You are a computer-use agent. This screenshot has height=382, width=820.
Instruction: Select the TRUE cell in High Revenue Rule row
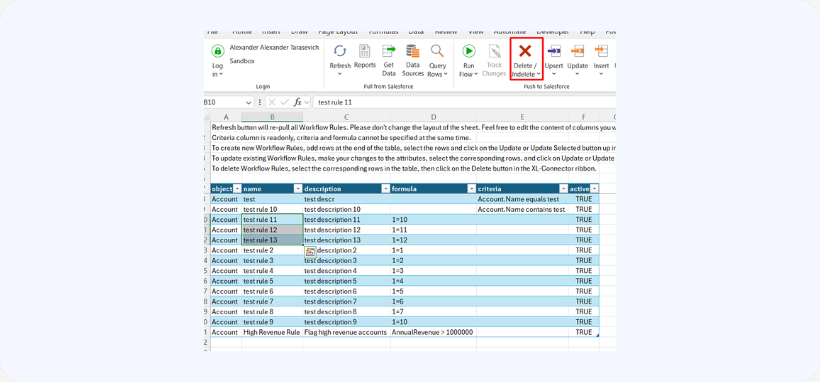pos(584,332)
